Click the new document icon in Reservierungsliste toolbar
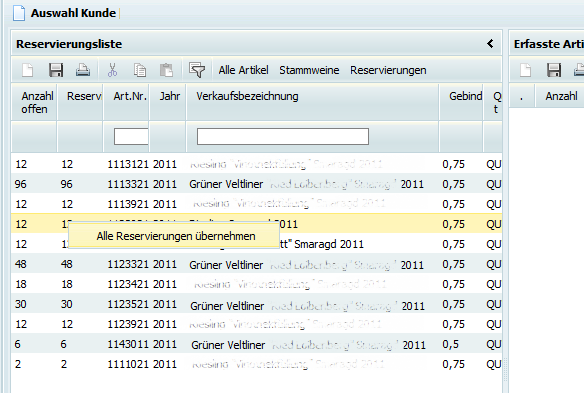Image resolution: width=584 pixels, height=393 pixels. click(28, 70)
